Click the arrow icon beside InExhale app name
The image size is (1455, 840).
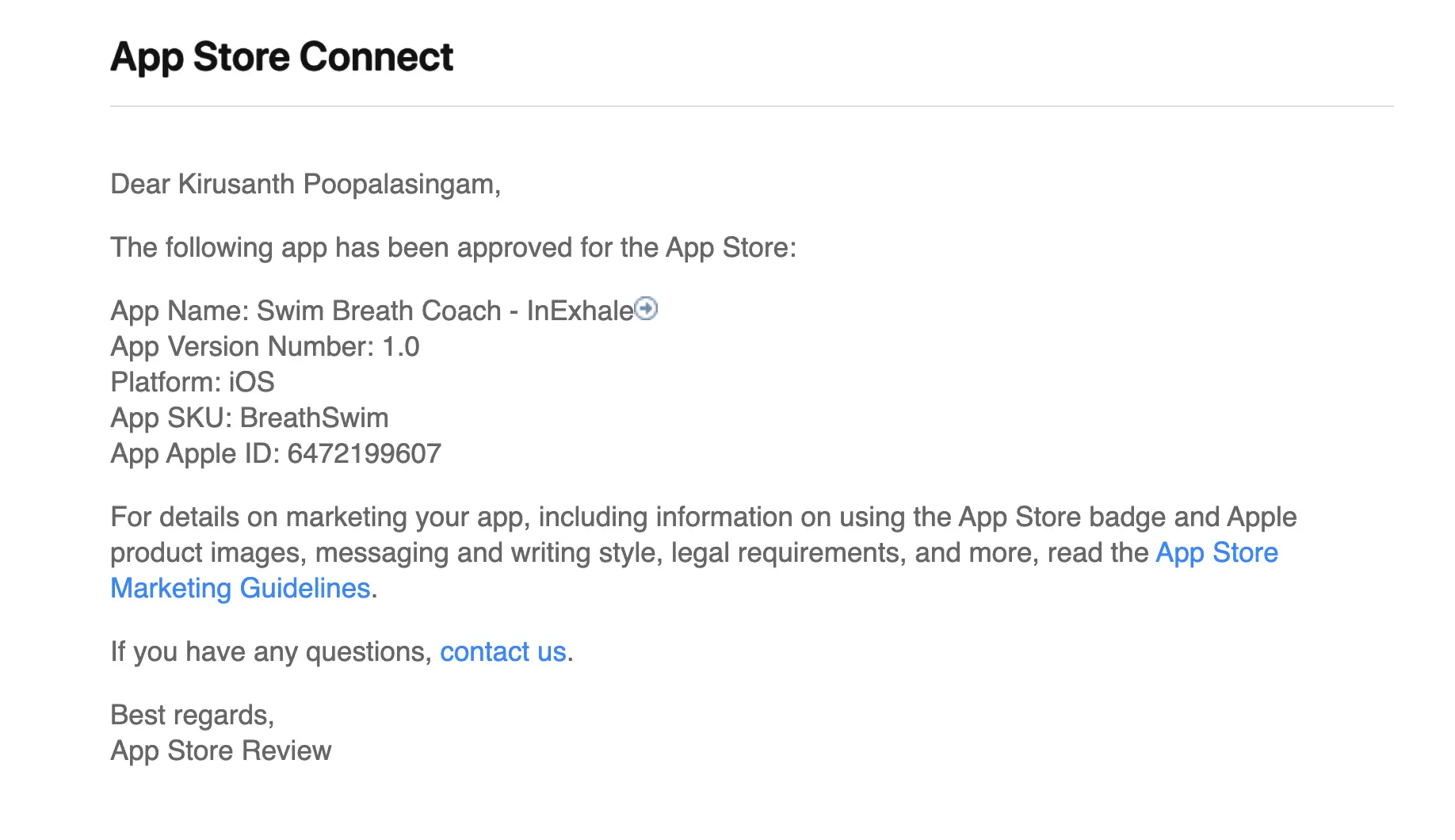click(647, 308)
